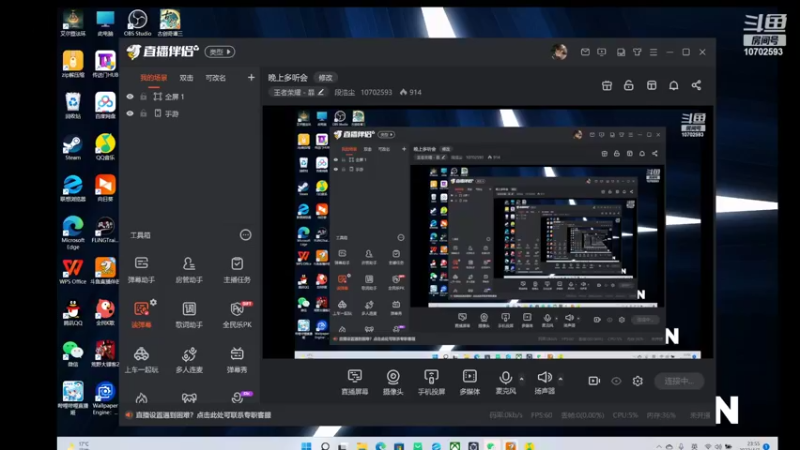Viewport: 800px width, 450px height.
Task: Select the 可改名 scene tab
Action: pos(215,78)
